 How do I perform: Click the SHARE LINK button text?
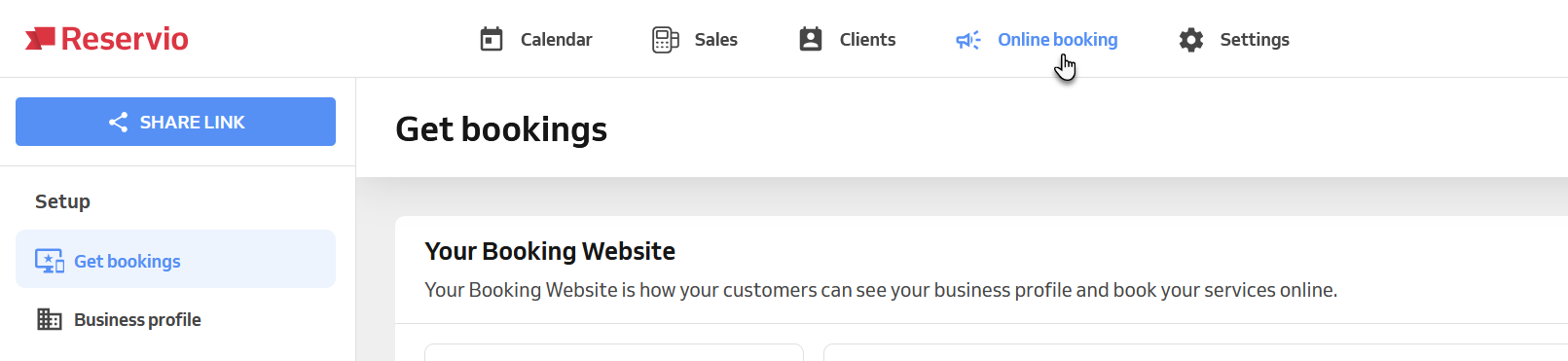[192, 122]
